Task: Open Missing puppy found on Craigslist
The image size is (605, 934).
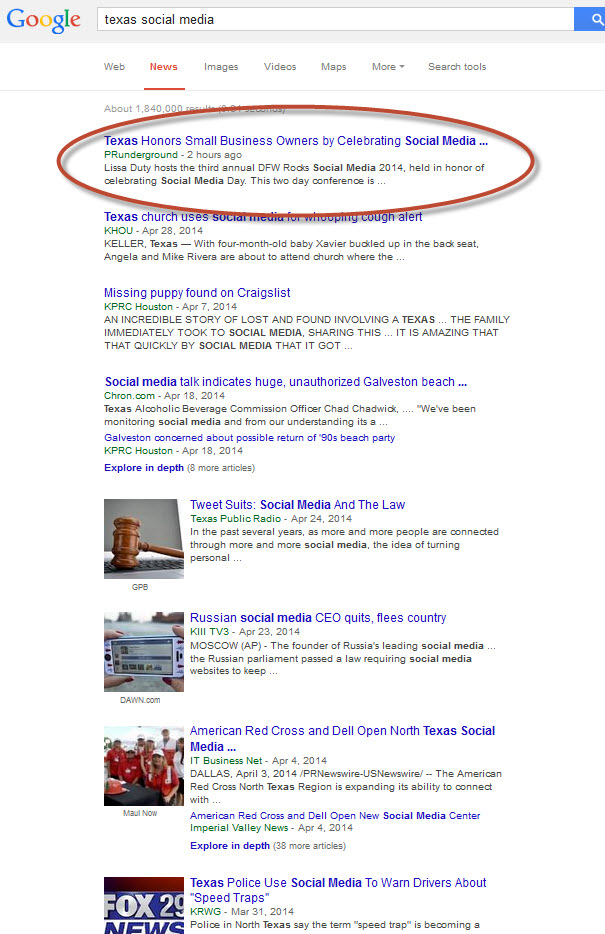Action: click(197, 292)
